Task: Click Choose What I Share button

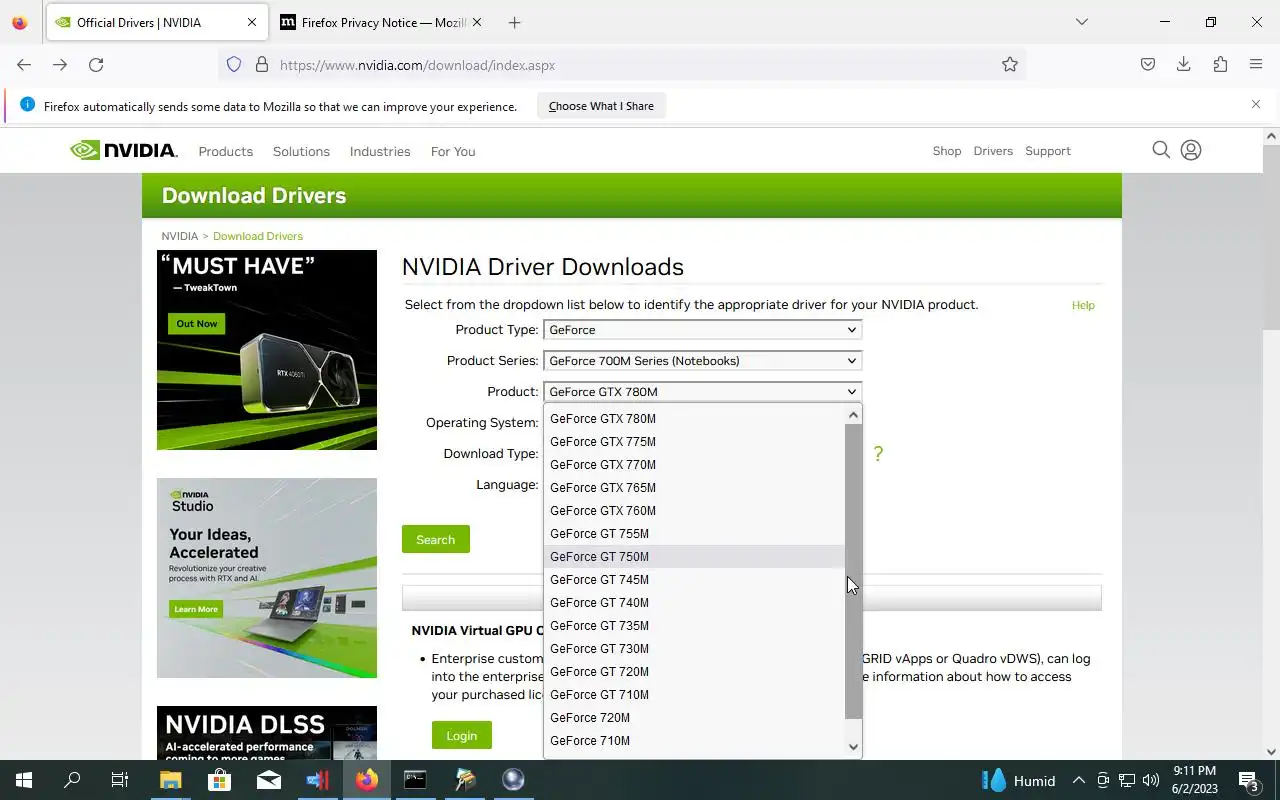Action: 601,106
